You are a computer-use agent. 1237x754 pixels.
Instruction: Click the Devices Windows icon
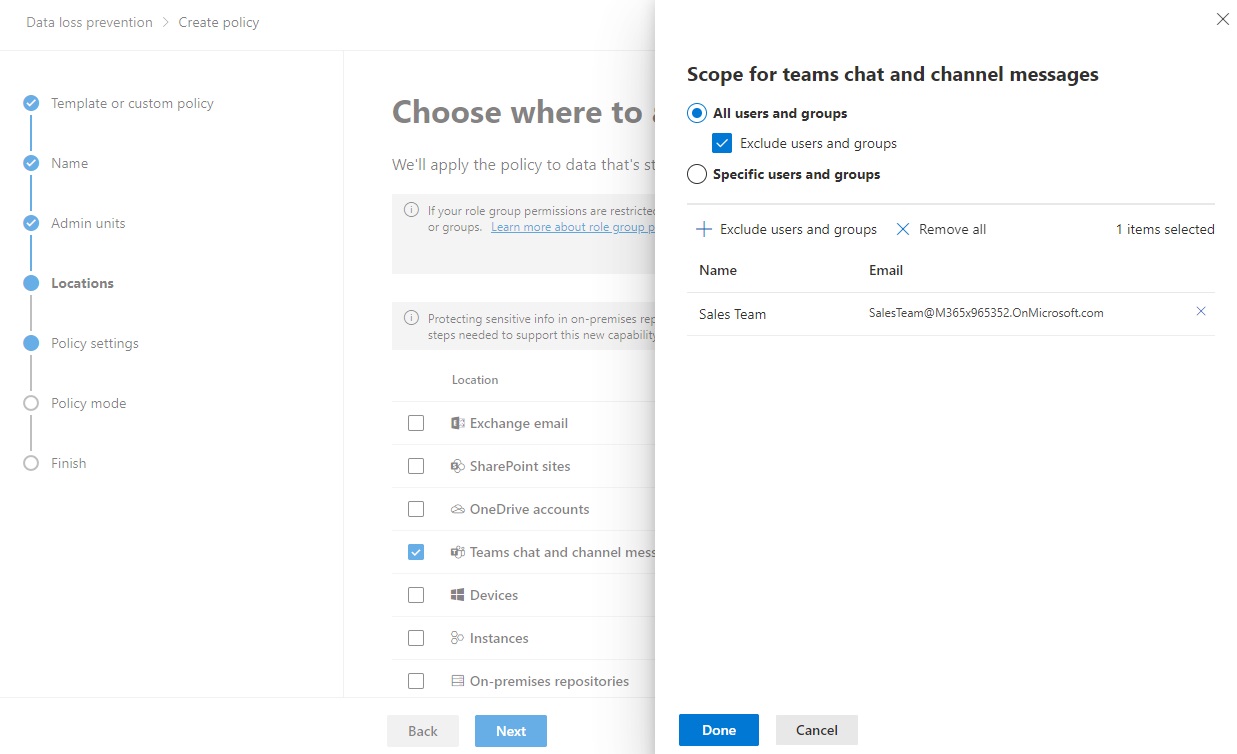(x=457, y=595)
